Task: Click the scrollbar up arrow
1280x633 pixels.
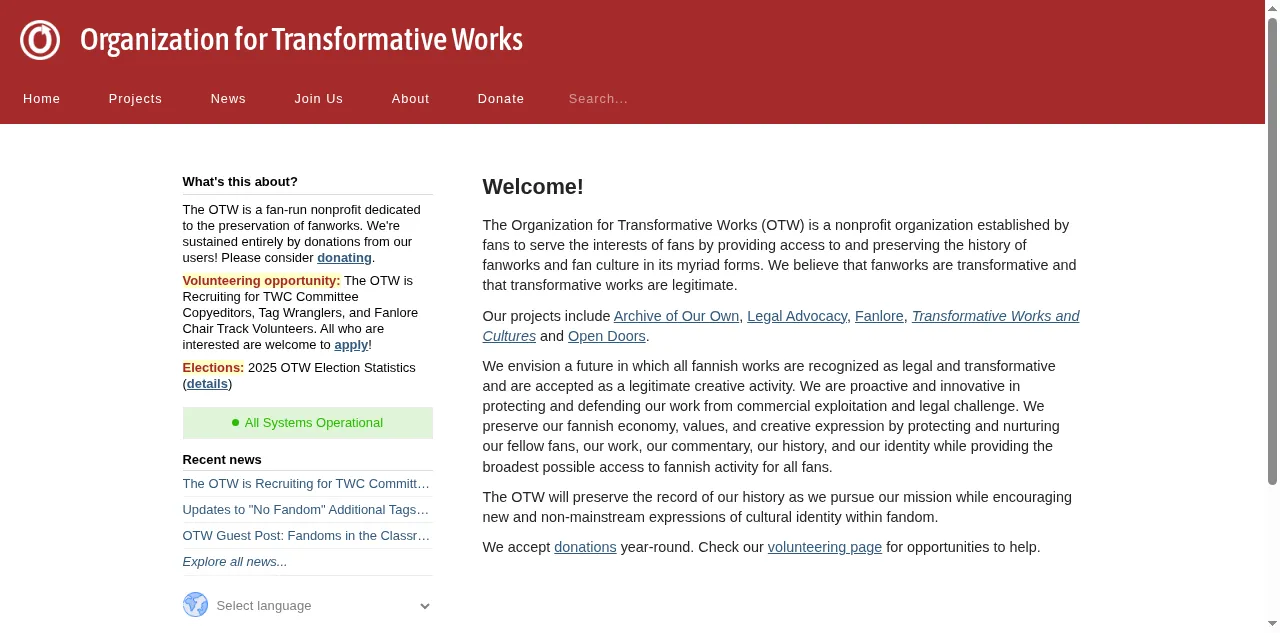Action: 1272,7
